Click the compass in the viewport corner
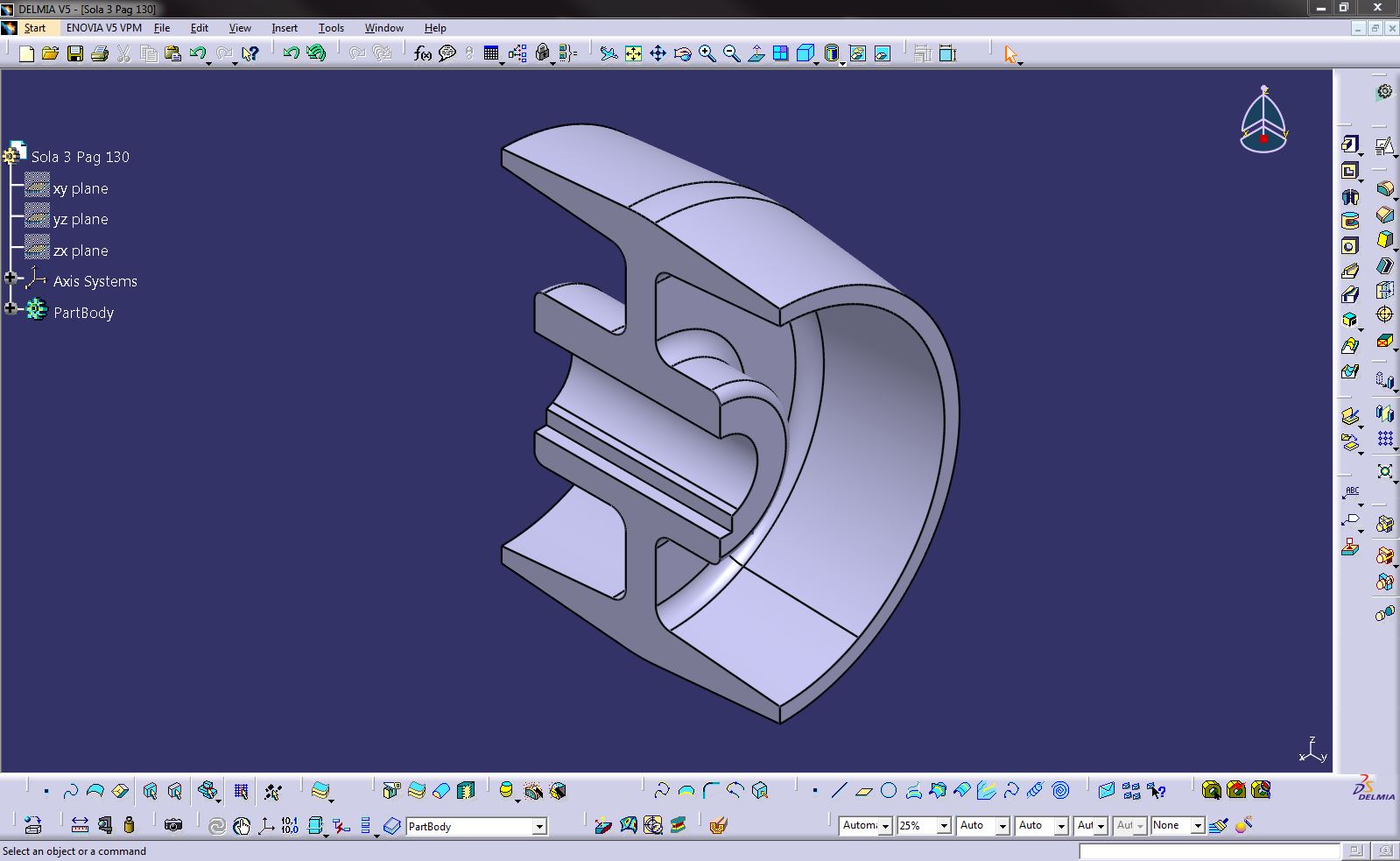1400x861 pixels. (x=1263, y=120)
